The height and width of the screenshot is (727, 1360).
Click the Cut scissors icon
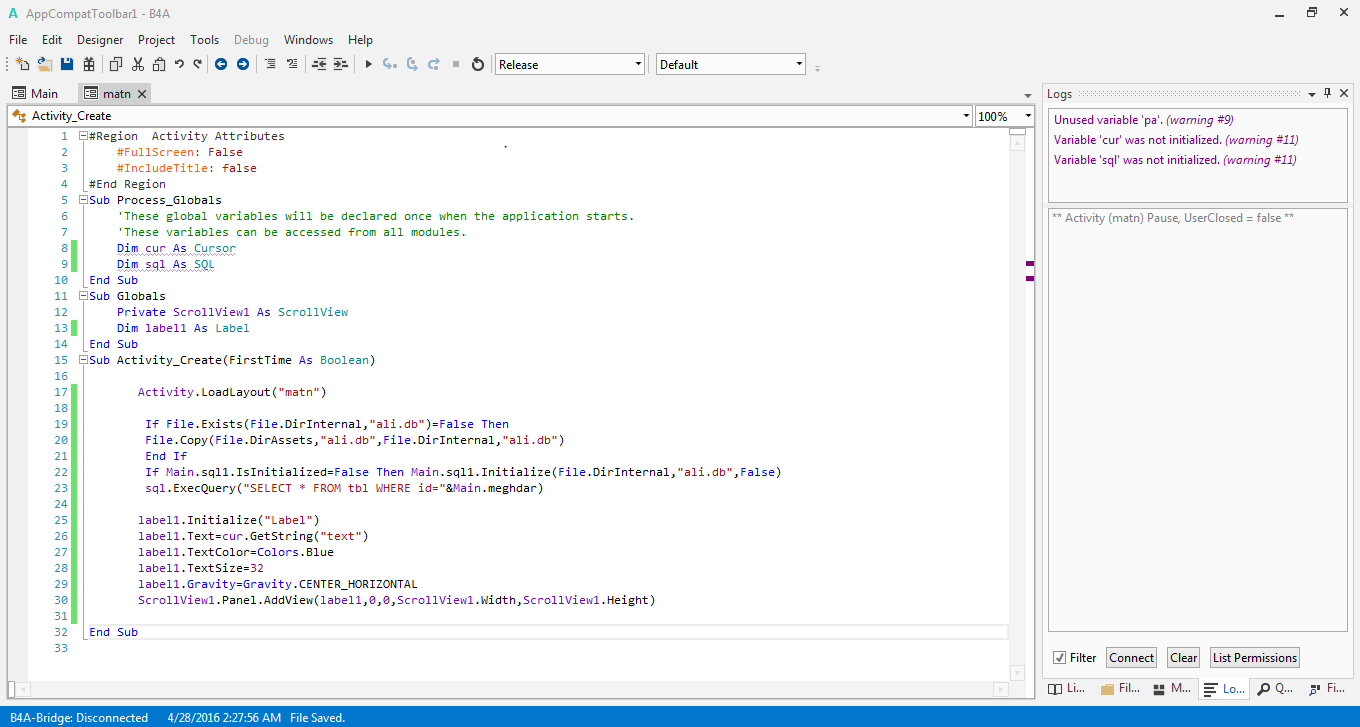(137, 64)
